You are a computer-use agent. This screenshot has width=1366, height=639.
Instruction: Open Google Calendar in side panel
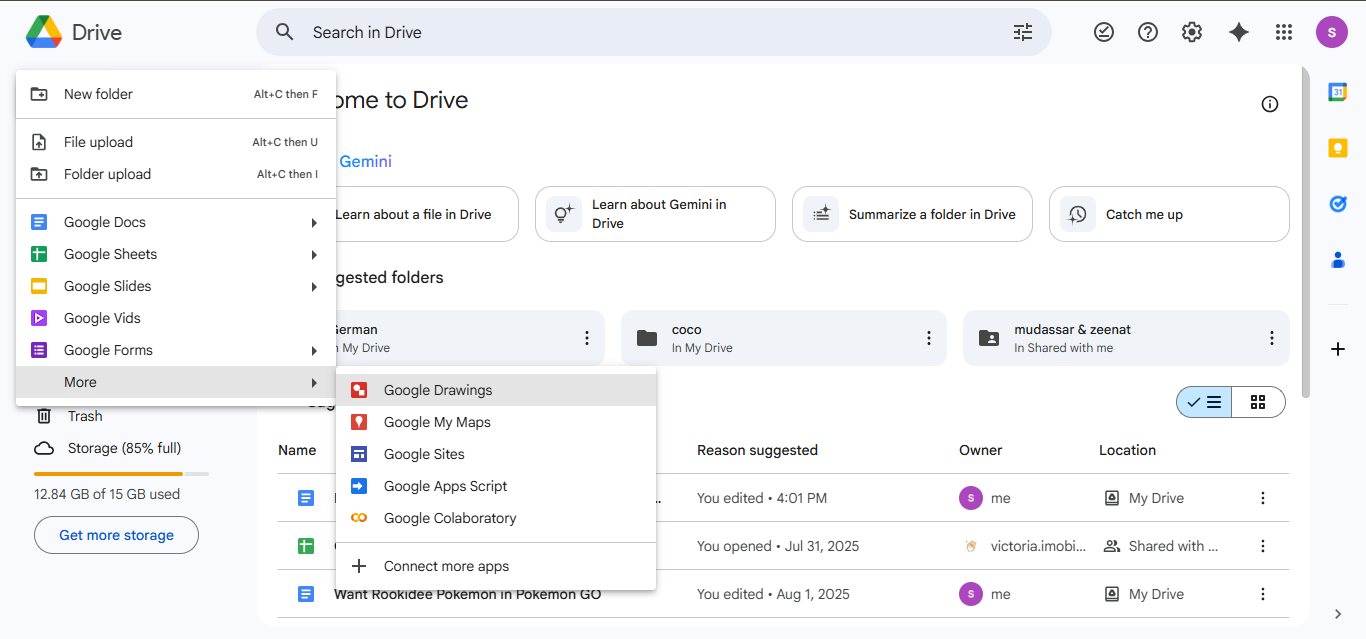1337,92
